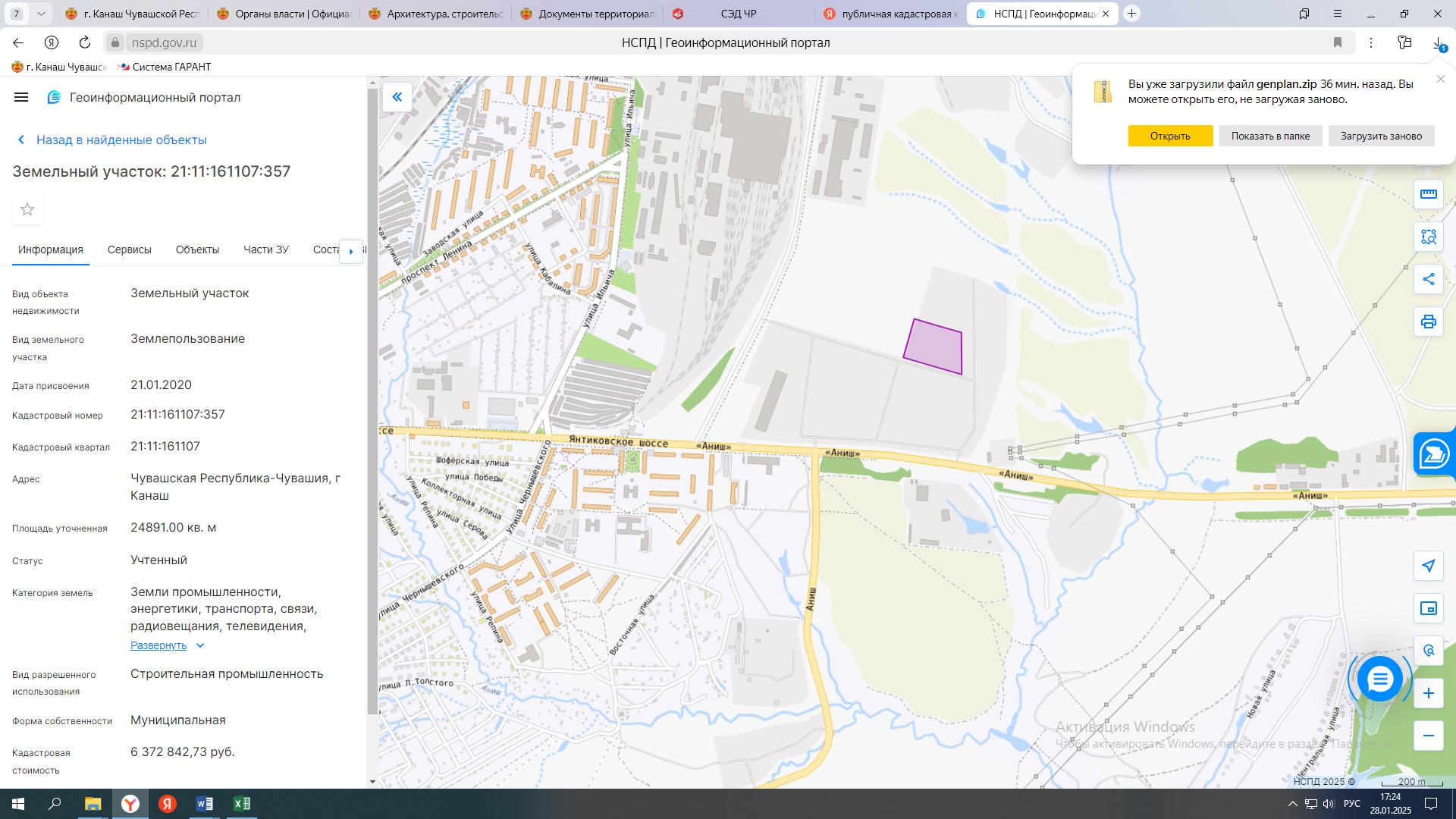Click the area search selection icon
The image size is (1456, 819).
click(1429, 237)
